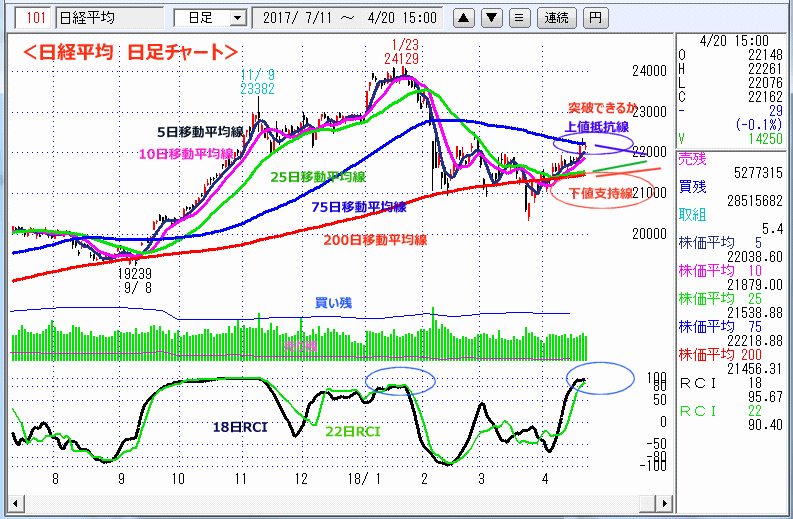Click the 11/9 23382 peak label
The width and height of the screenshot is (793, 519).
click(x=257, y=81)
